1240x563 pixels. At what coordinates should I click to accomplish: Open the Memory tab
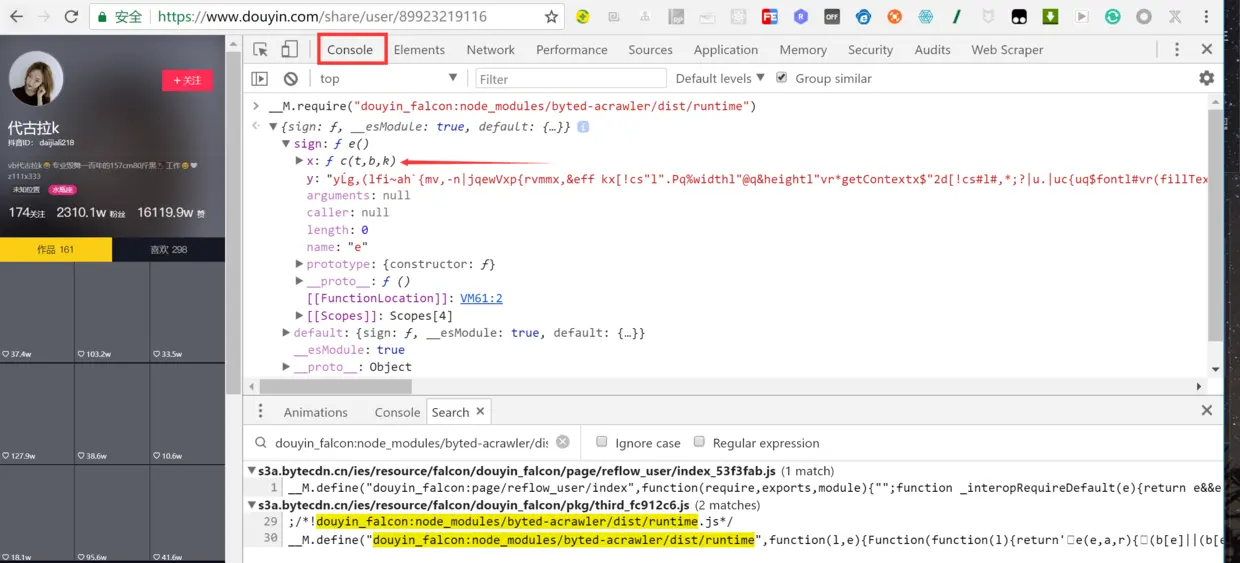pos(803,49)
